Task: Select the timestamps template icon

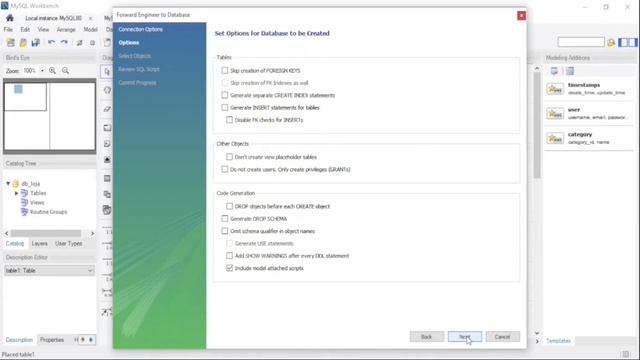Action: click(x=555, y=89)
